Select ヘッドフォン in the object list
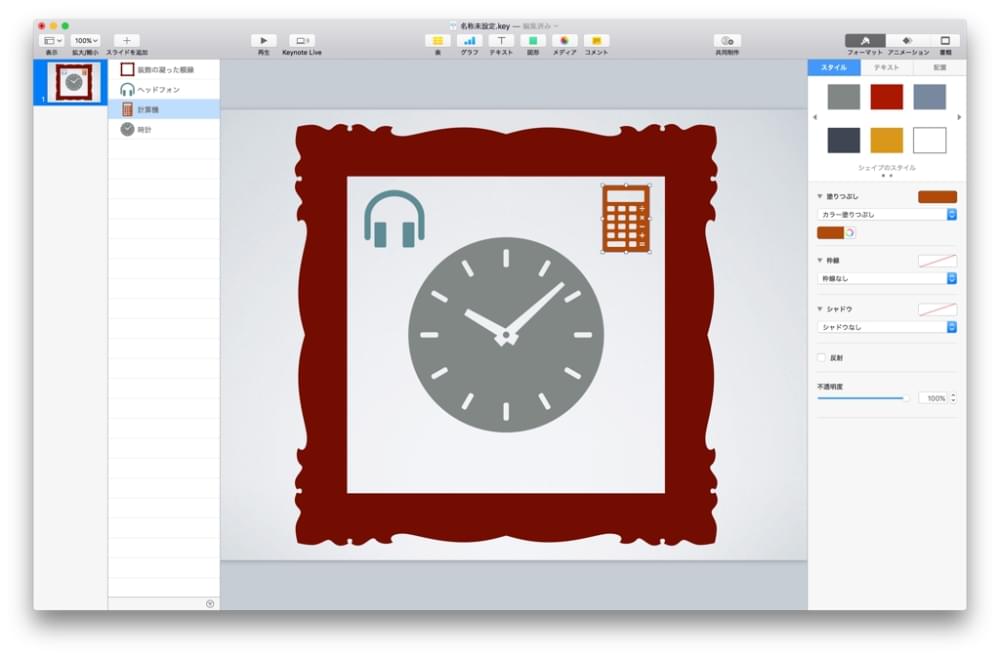Viewport: 1000px width, 658px height. click(x=158, y=90)
